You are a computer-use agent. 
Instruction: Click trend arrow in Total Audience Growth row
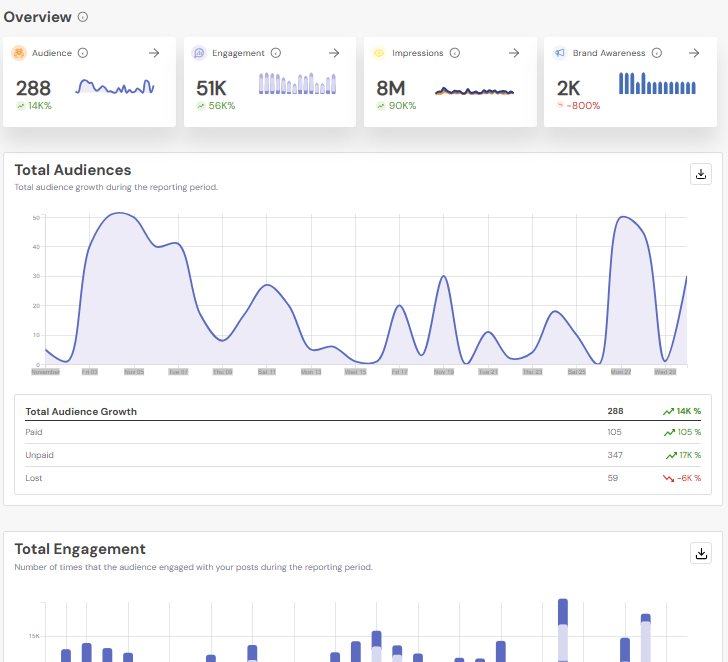(x=668, y=411)
